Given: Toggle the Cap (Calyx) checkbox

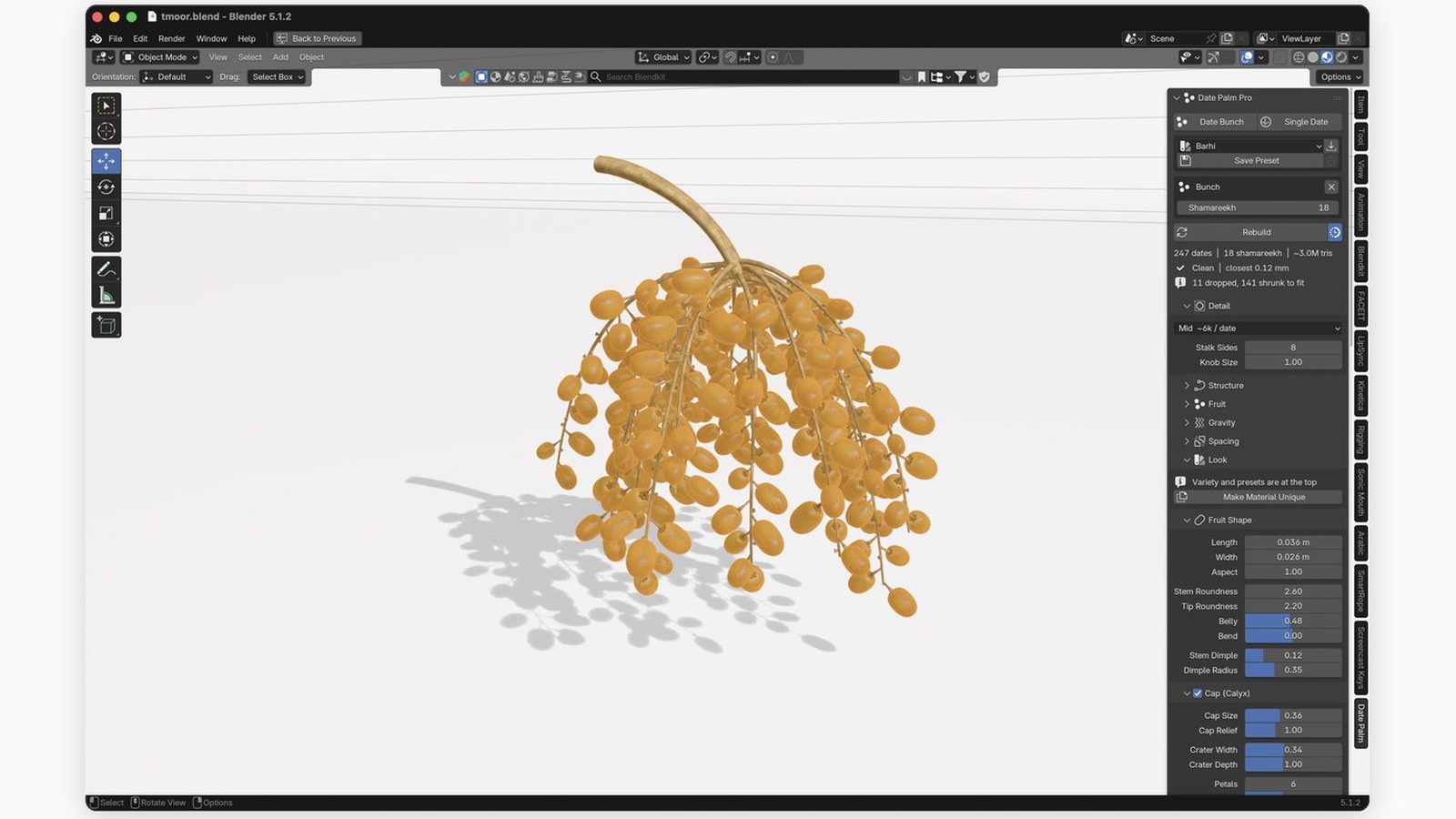Looking at the screenshot, I should 1198,693.
